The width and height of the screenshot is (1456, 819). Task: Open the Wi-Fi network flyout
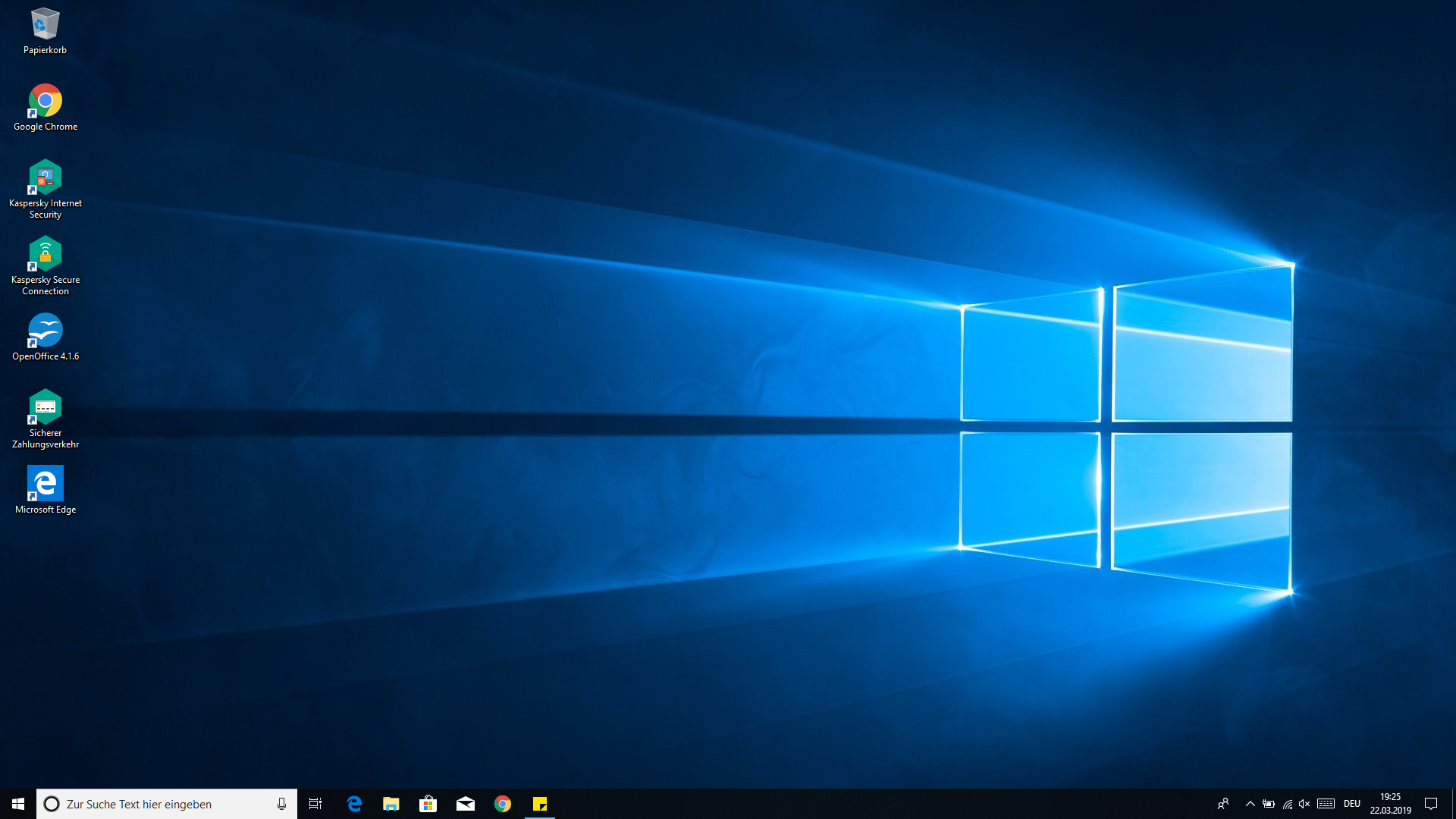point(1287,804)
